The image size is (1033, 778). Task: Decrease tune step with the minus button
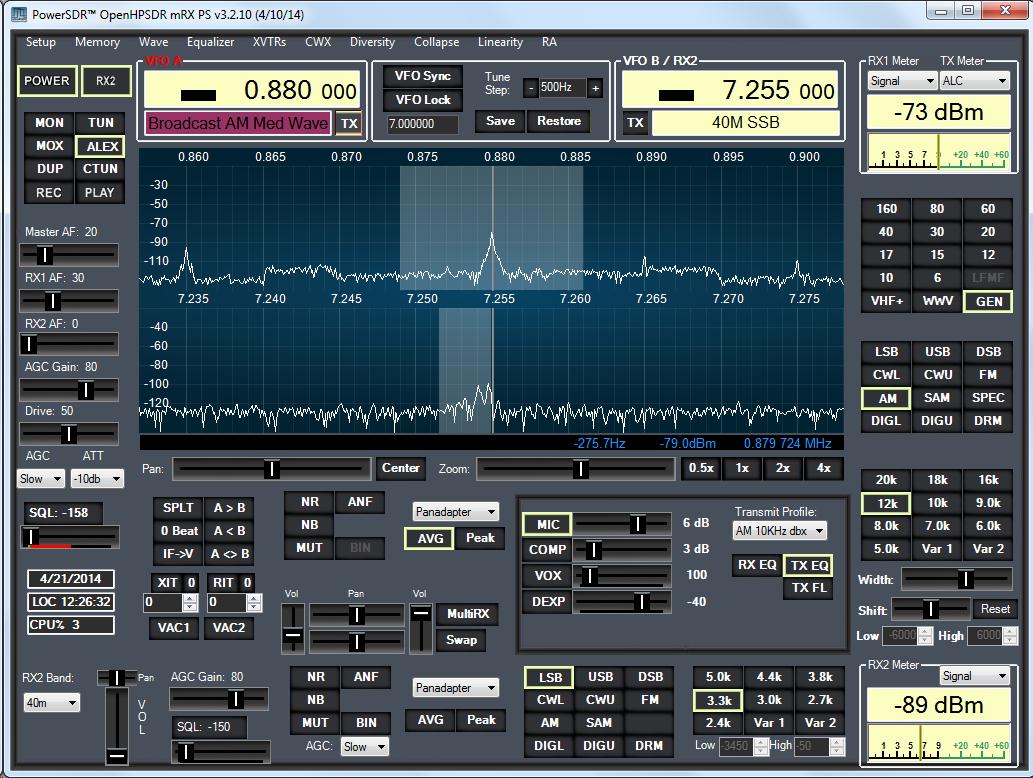click(531, 88)
